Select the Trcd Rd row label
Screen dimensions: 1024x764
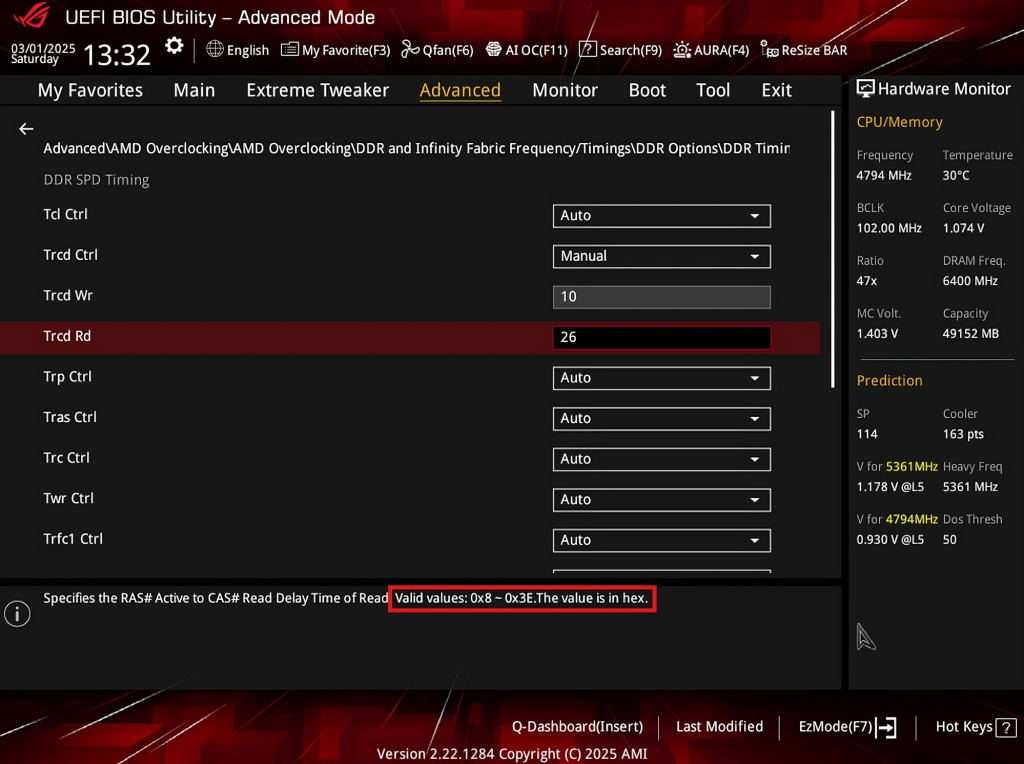[67, 336]
